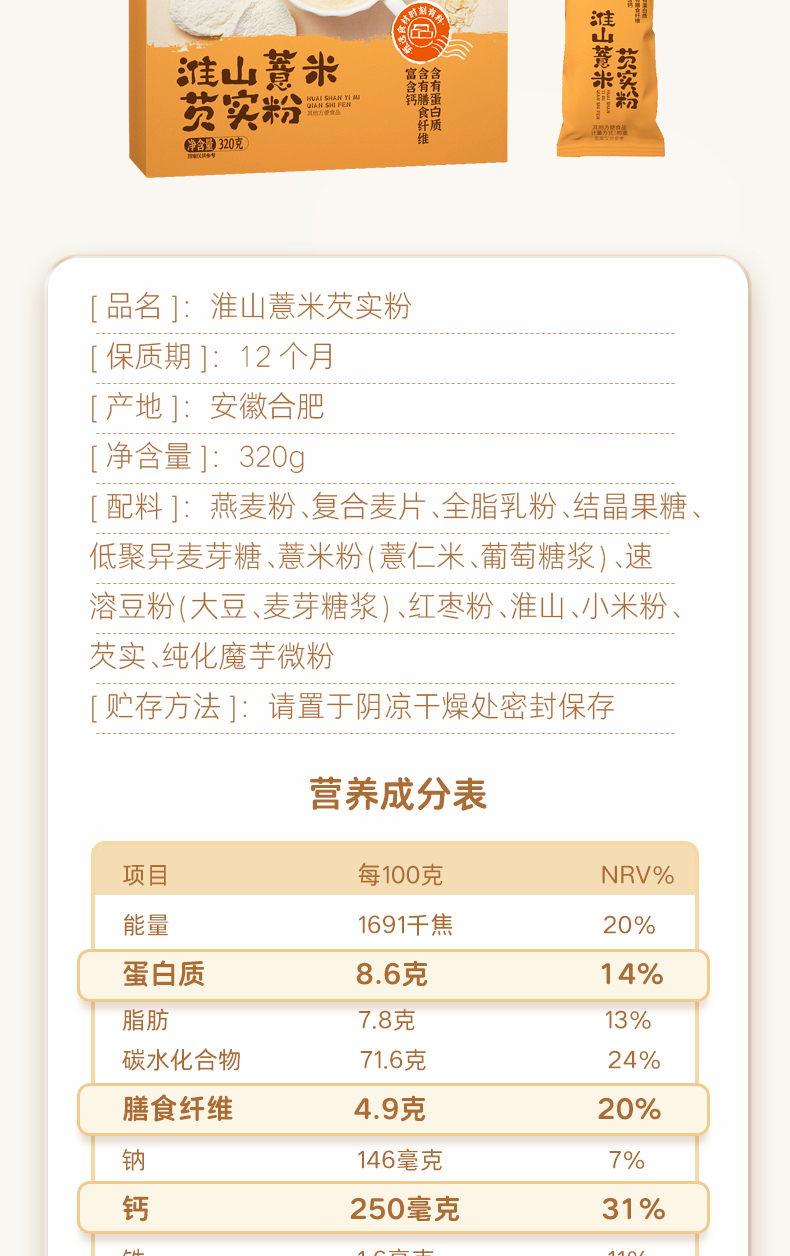Click the 产地 安徽合肥 line

208,407
